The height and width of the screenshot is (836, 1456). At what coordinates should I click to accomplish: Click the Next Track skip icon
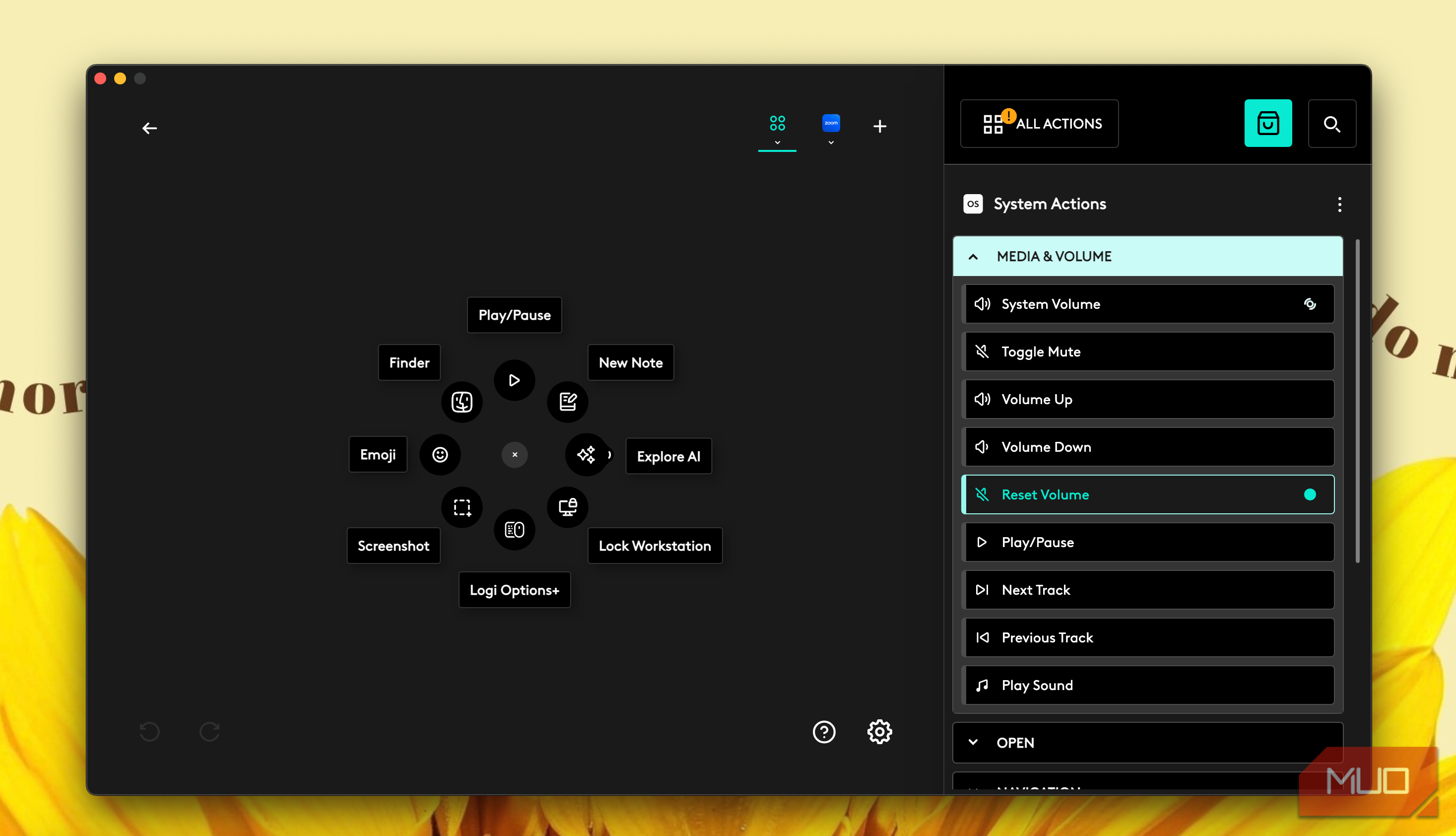pos(982,590)
